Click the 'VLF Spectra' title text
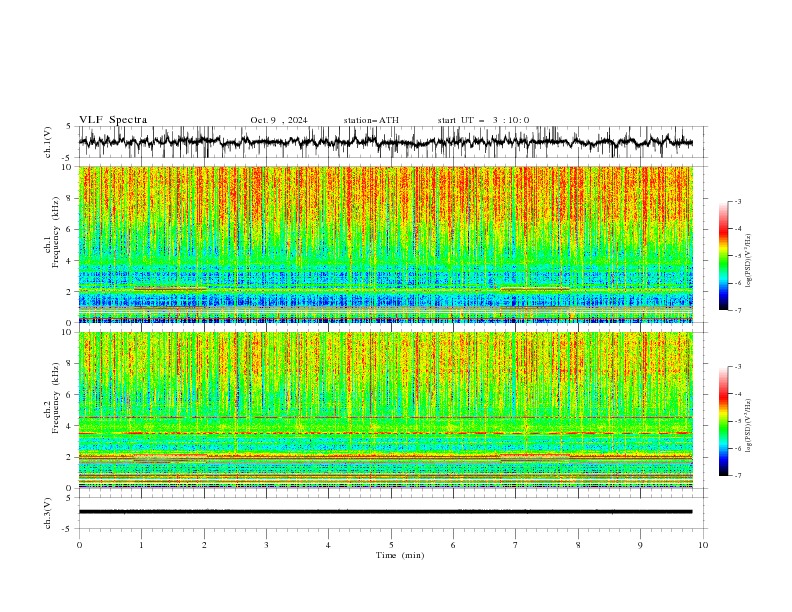 pos(113,120)
